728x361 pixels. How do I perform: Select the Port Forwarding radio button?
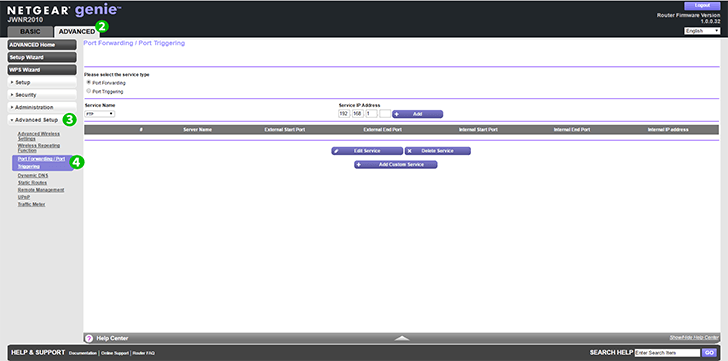pos(89,83)
